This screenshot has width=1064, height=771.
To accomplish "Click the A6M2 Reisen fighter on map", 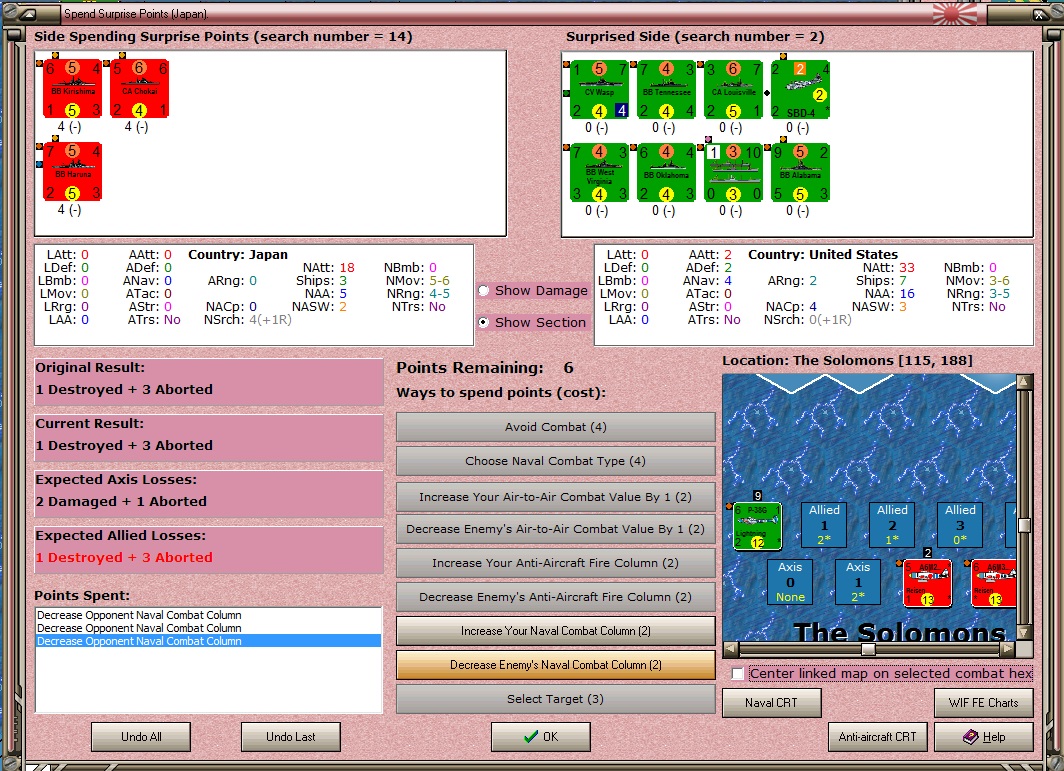I will (x=927, y=583).
